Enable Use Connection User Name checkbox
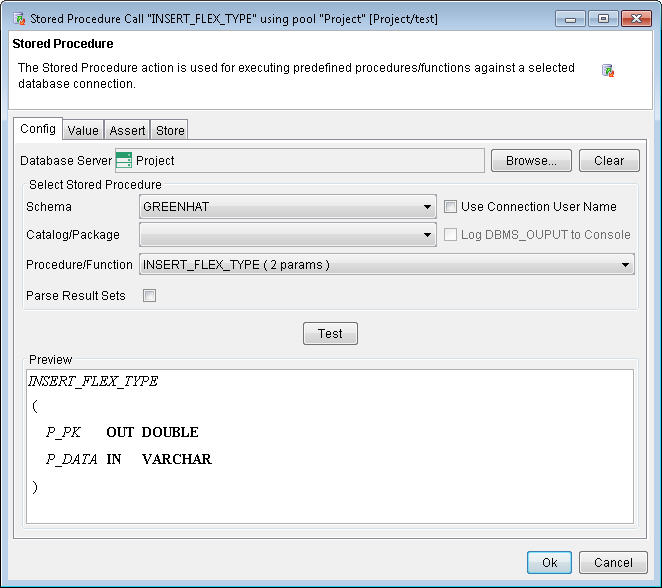This screenshot has width=662, height=588. tap(450, 207)
